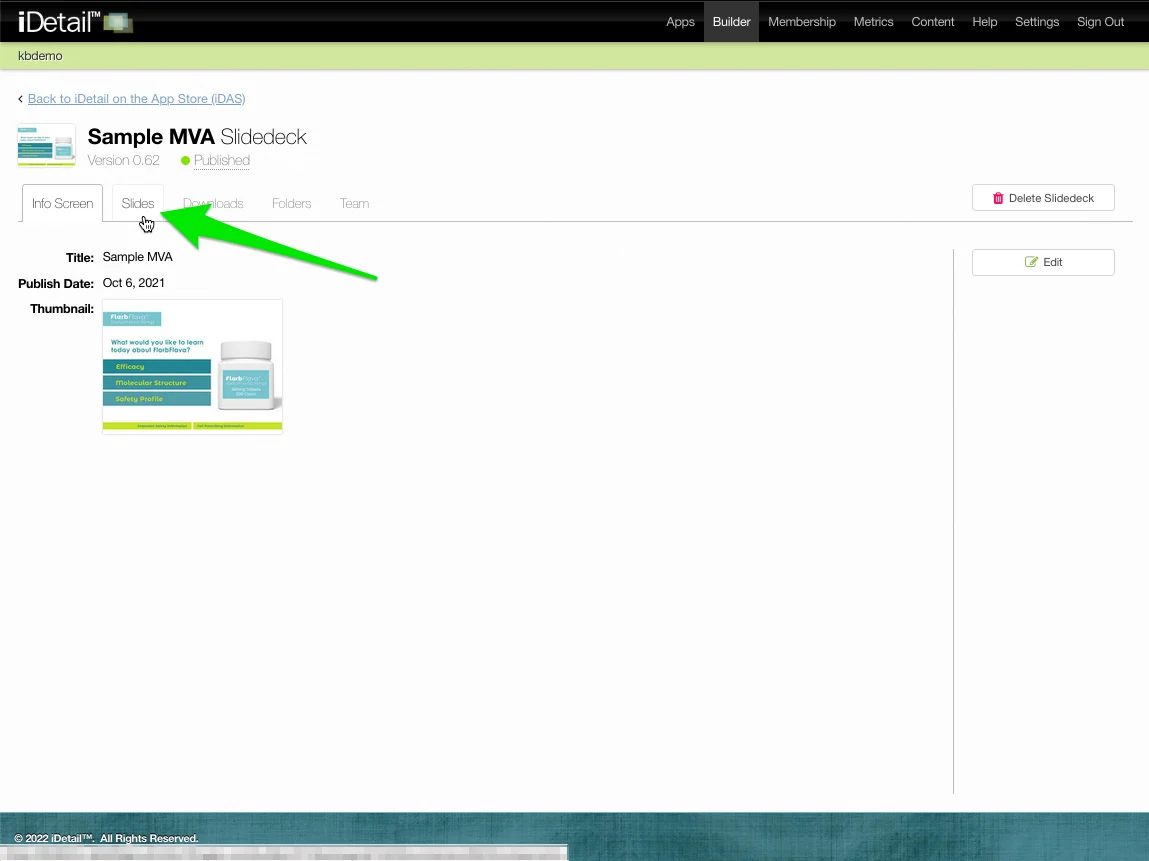Click the iDetail logo in header
Screen dimensions: 1149x861
click(x=75, y=22)
